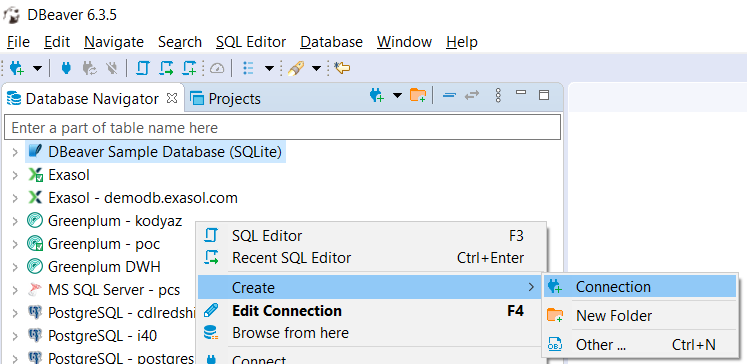Click the table name filter field
Viewport: 747px width, 364px height.
point(282,128)
